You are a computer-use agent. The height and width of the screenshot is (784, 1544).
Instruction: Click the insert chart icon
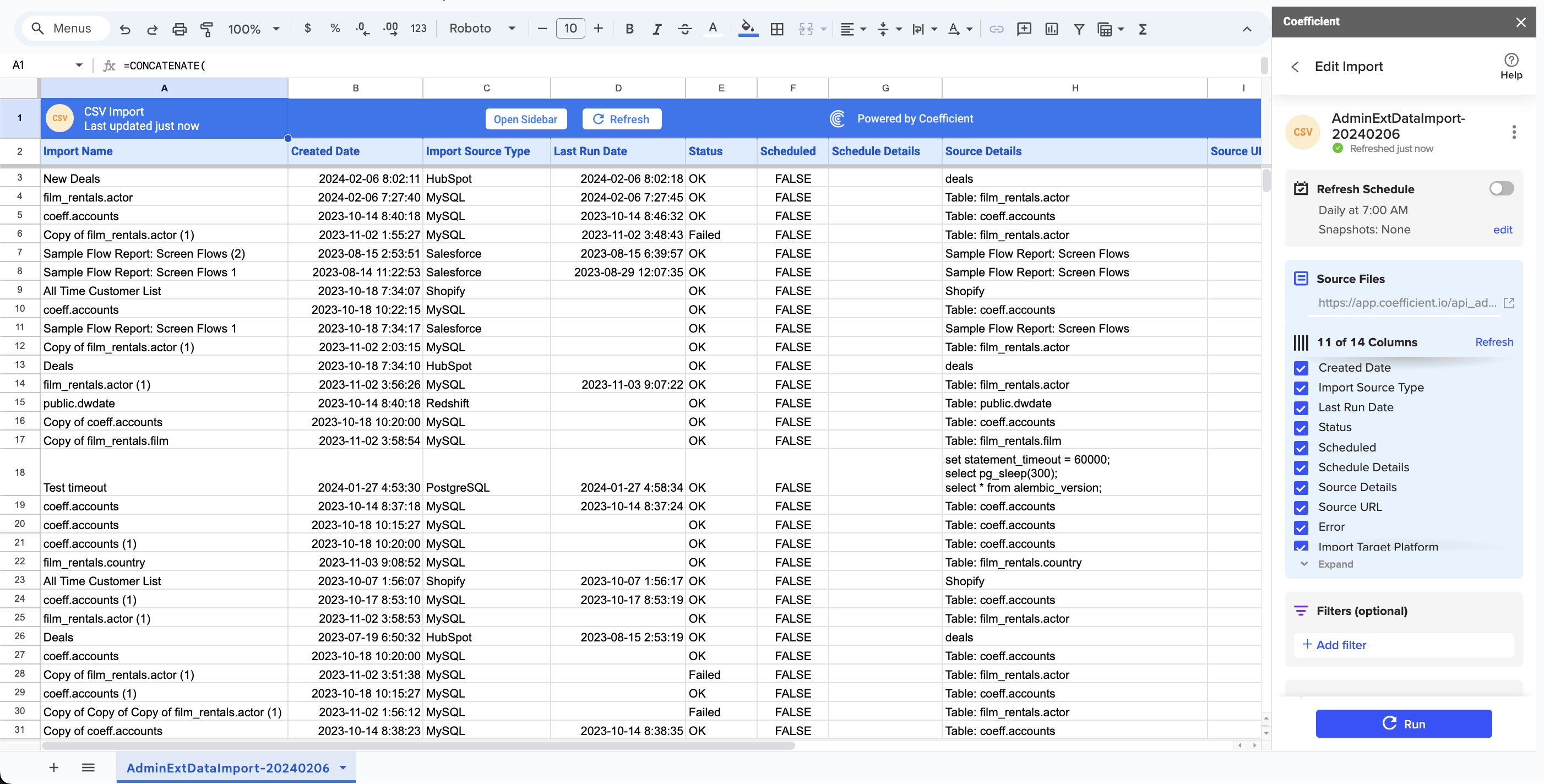coord(1051,29)
